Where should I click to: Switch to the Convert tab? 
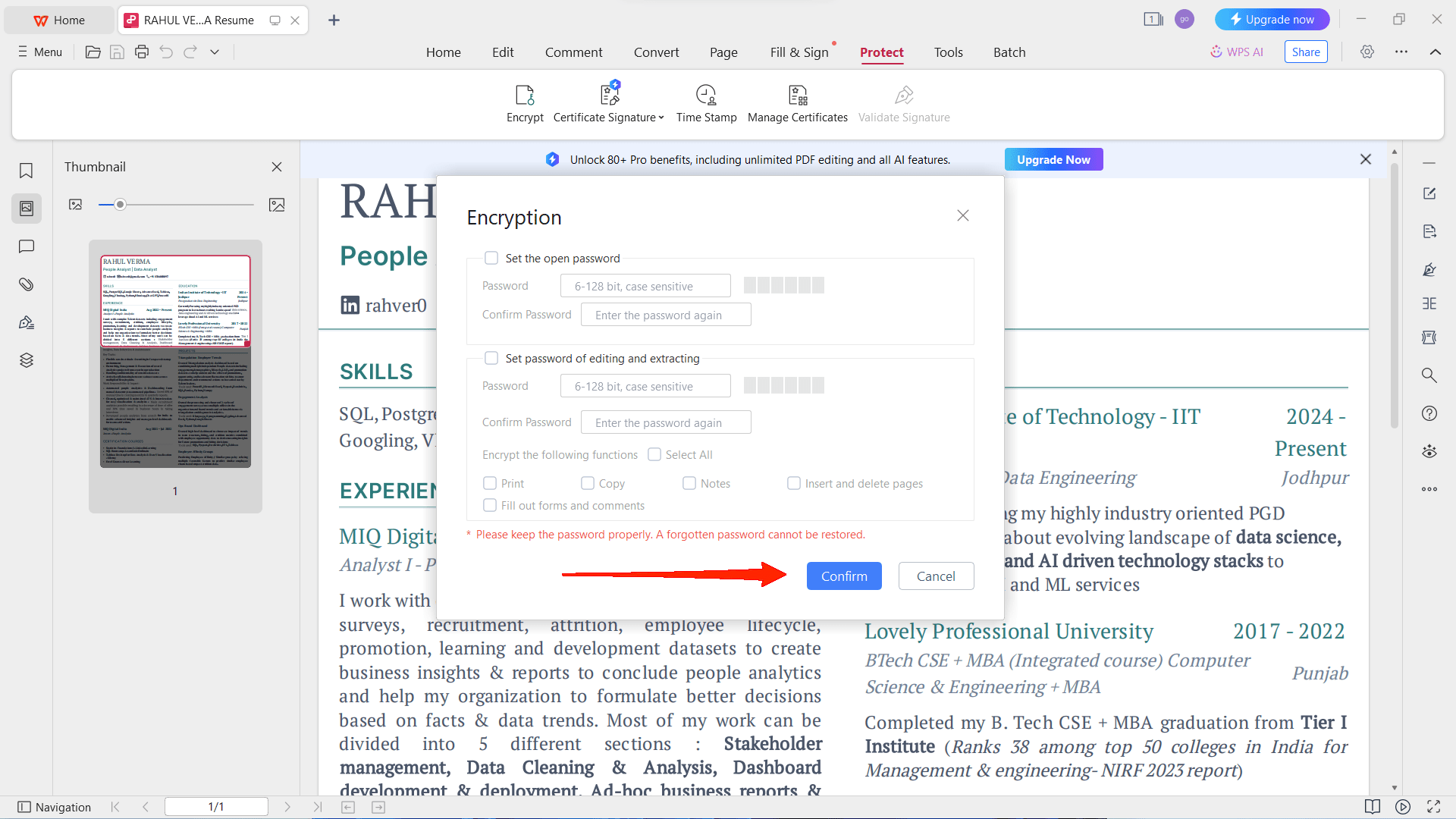[656, 52]
